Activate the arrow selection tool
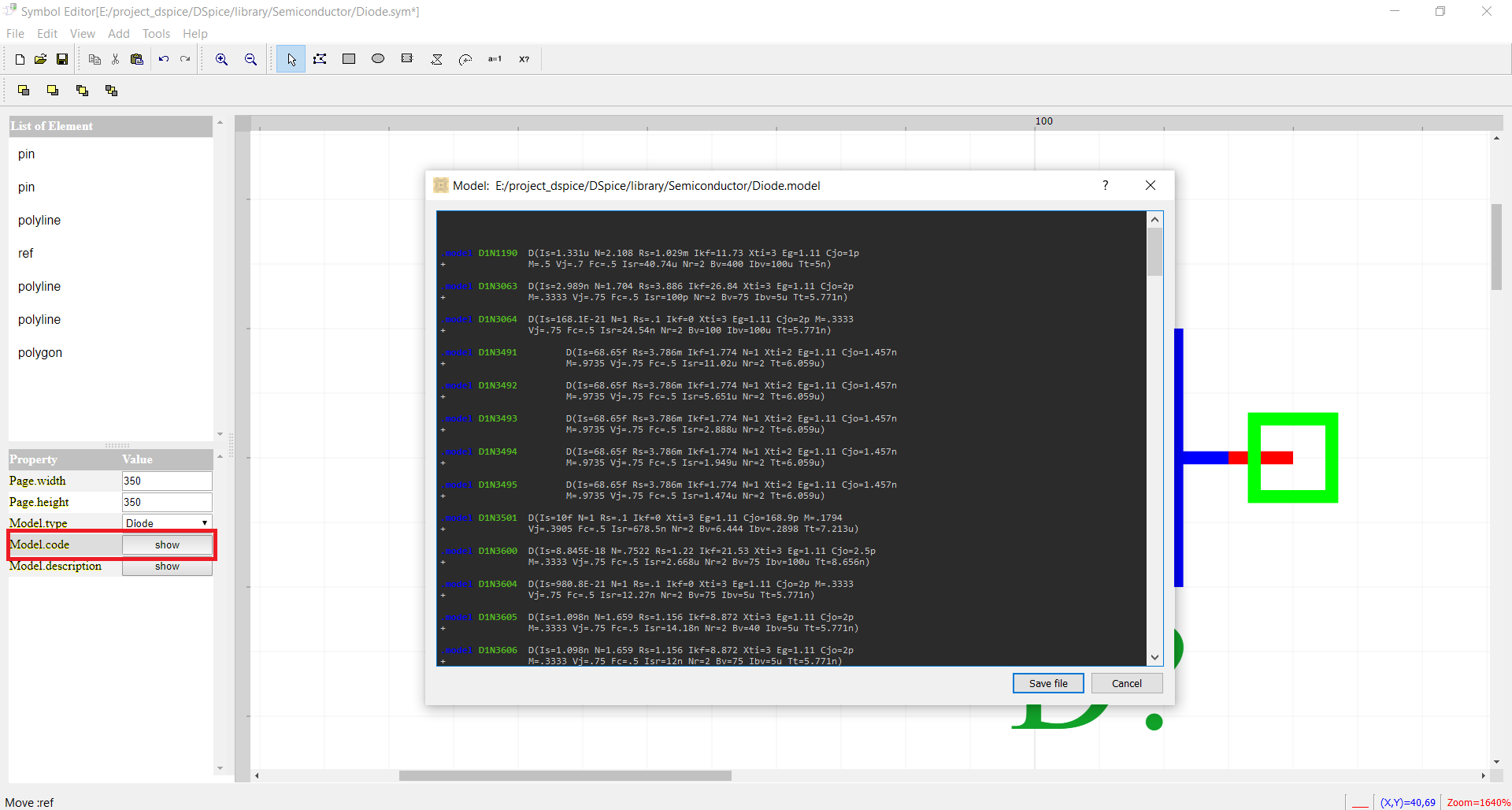The width and height of the screenshot is (1512, 810). 291,59
